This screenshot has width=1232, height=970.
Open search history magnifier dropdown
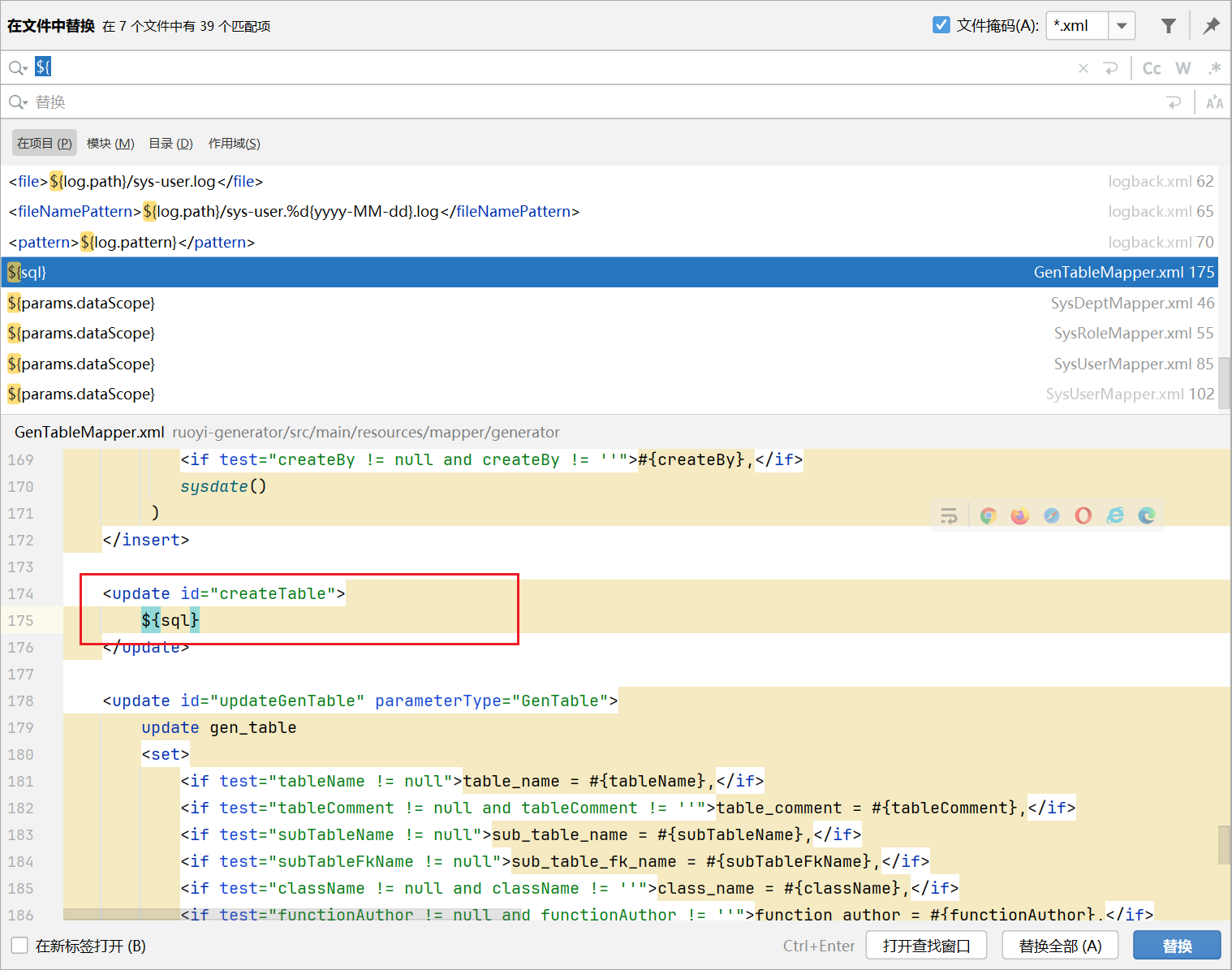point(18,68)
